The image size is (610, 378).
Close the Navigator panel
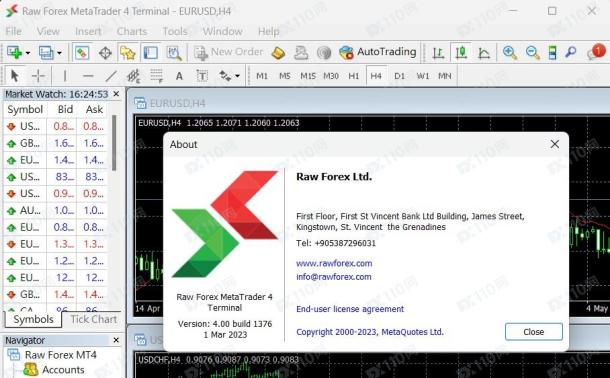pos(116,340)
